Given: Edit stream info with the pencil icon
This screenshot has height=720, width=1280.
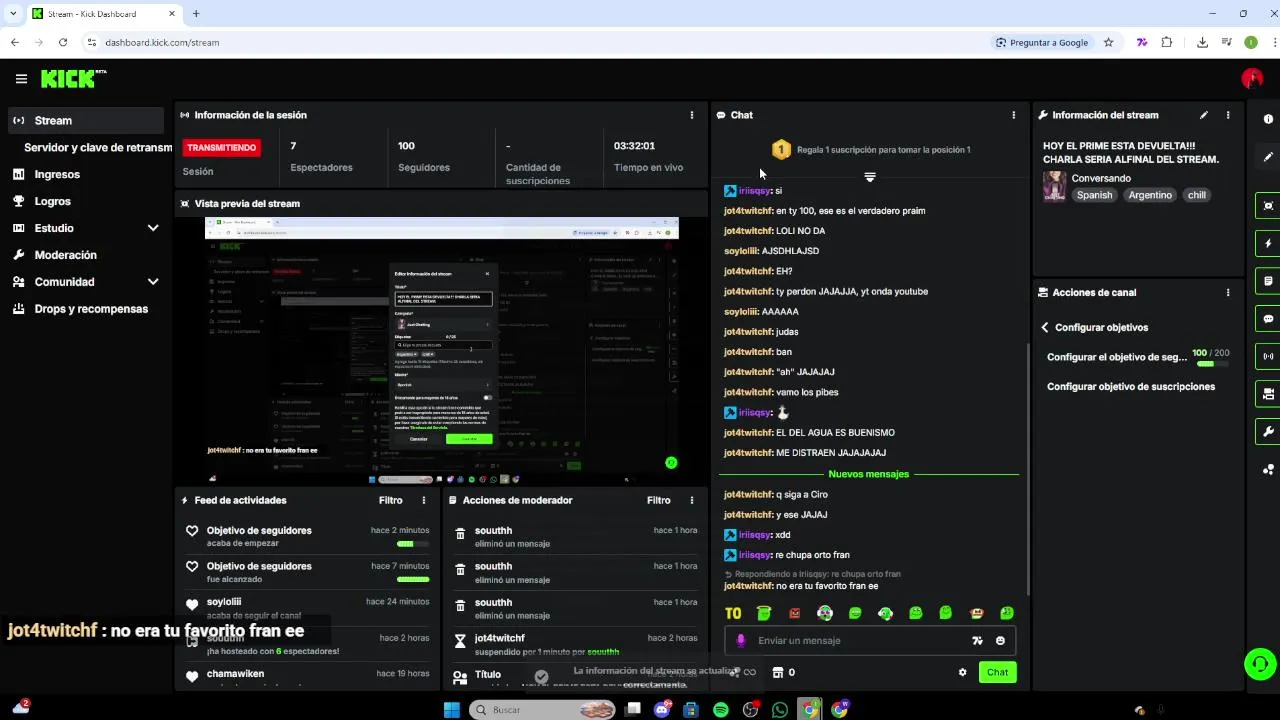Looking at the screenshot, I should tap(1204, 115).
